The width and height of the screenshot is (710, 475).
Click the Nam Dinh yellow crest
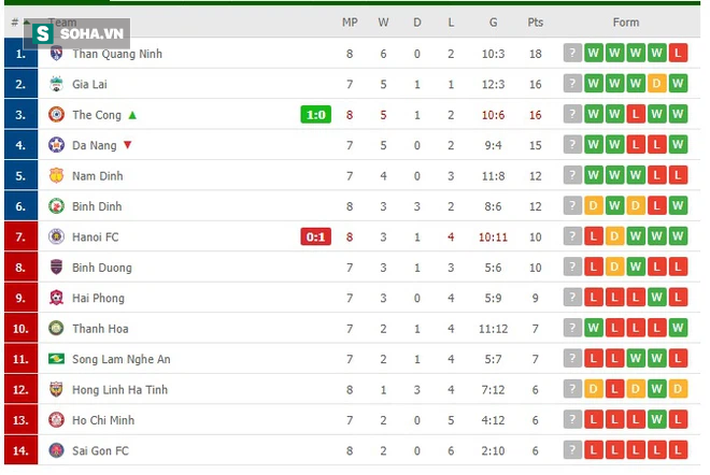(56, 175)
